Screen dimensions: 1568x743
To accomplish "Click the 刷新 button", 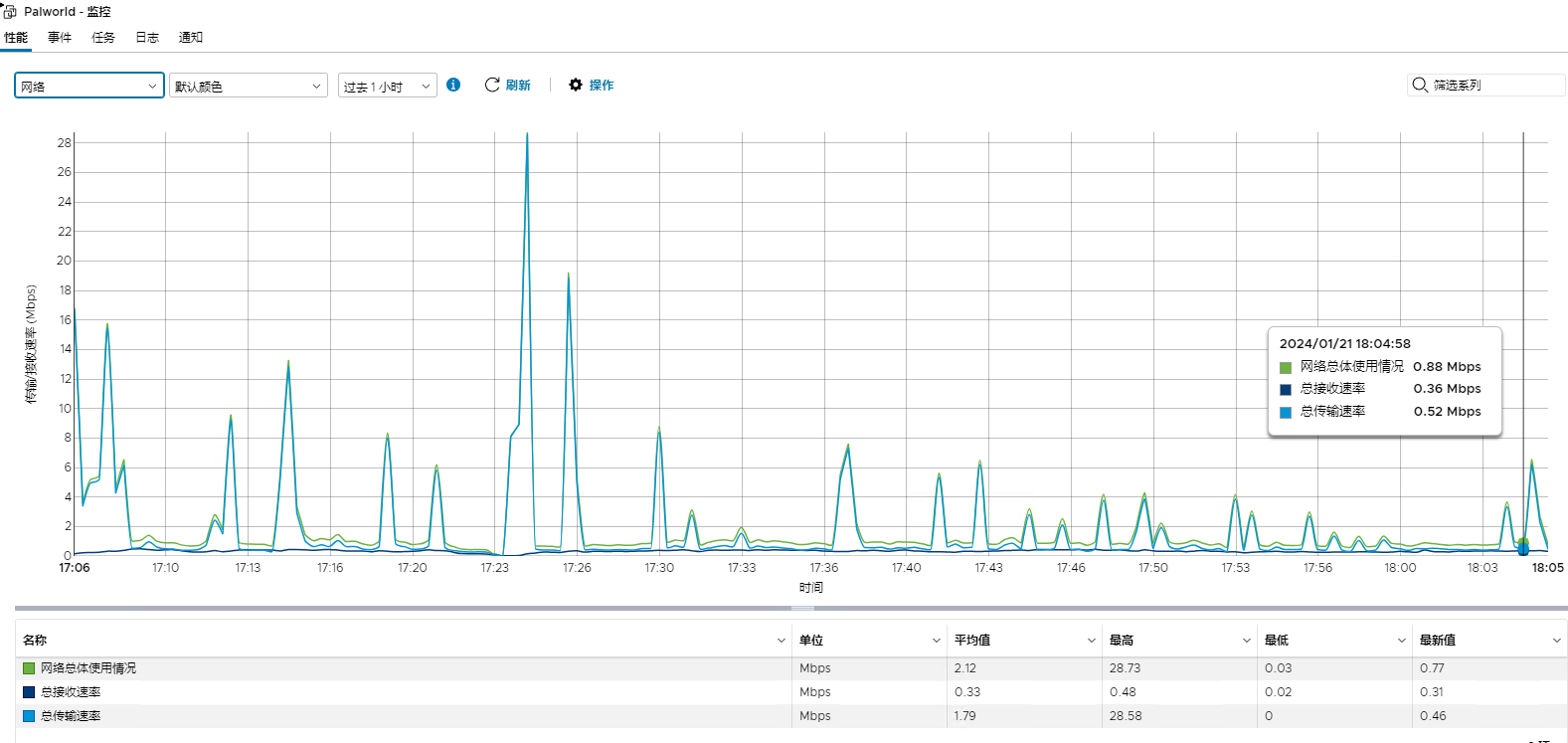I will tap(507, 85).
